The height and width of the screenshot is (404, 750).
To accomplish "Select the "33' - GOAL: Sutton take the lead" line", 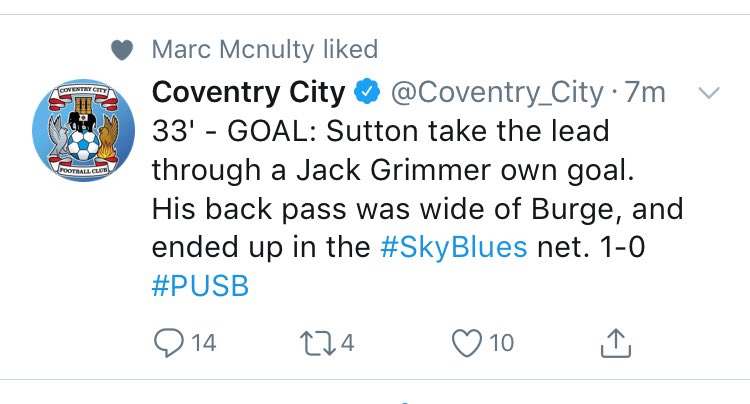I will (x=380, y=131).
